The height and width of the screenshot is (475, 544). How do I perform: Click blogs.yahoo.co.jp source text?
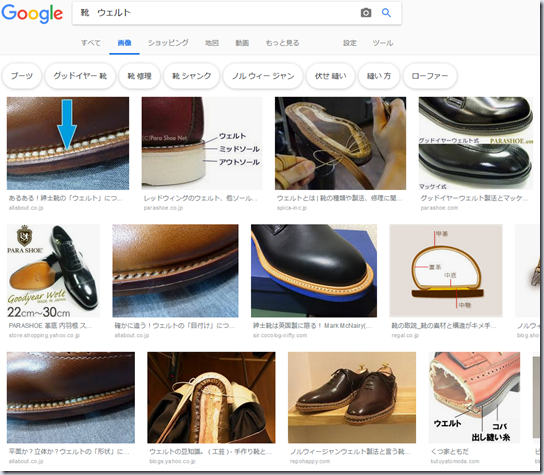pos(172,461)
